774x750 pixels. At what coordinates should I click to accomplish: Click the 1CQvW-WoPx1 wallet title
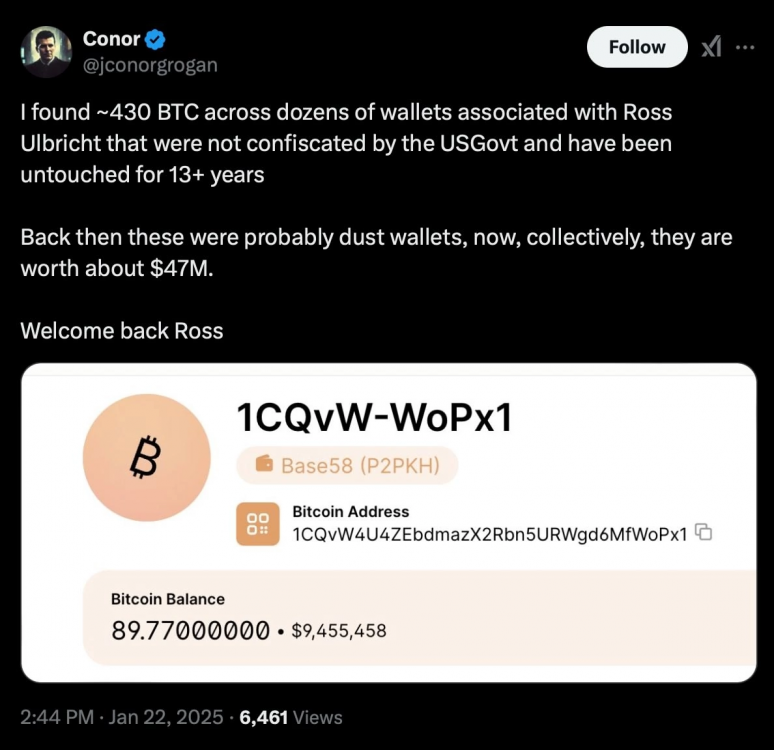pos(374,417)
